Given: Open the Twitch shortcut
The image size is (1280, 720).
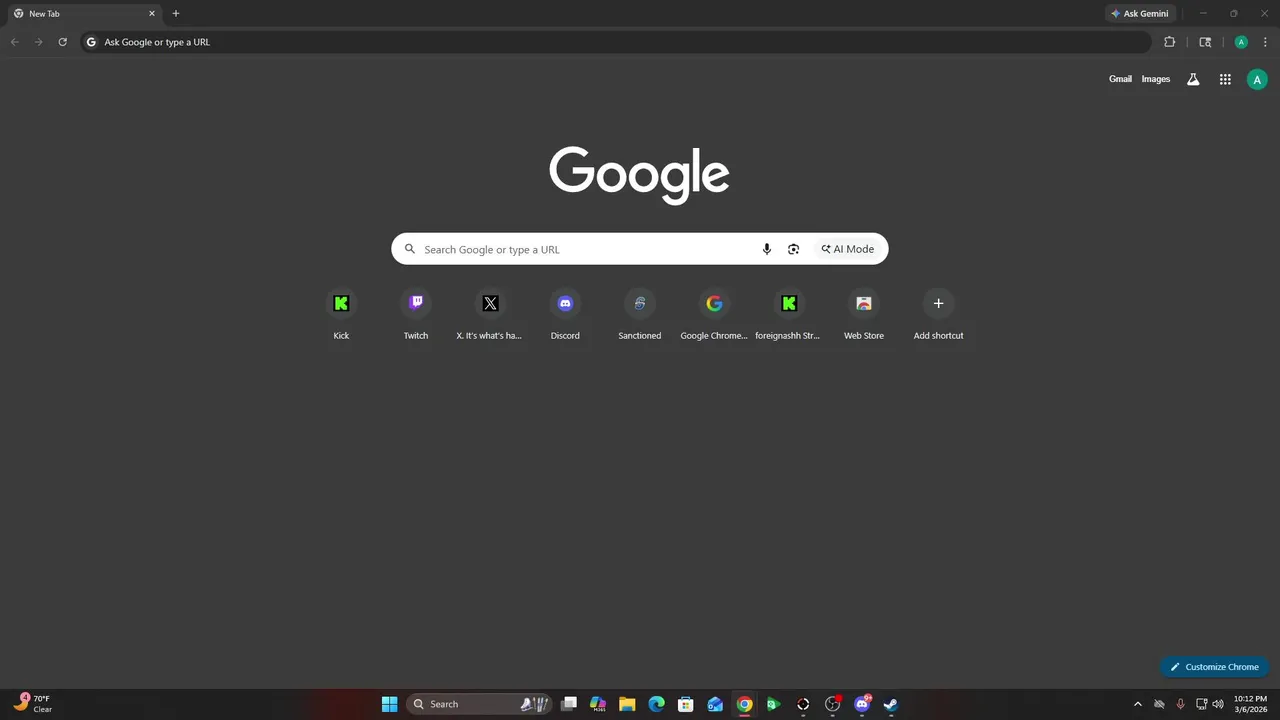Looking at the screenshot, I should [x=416, y=315].
